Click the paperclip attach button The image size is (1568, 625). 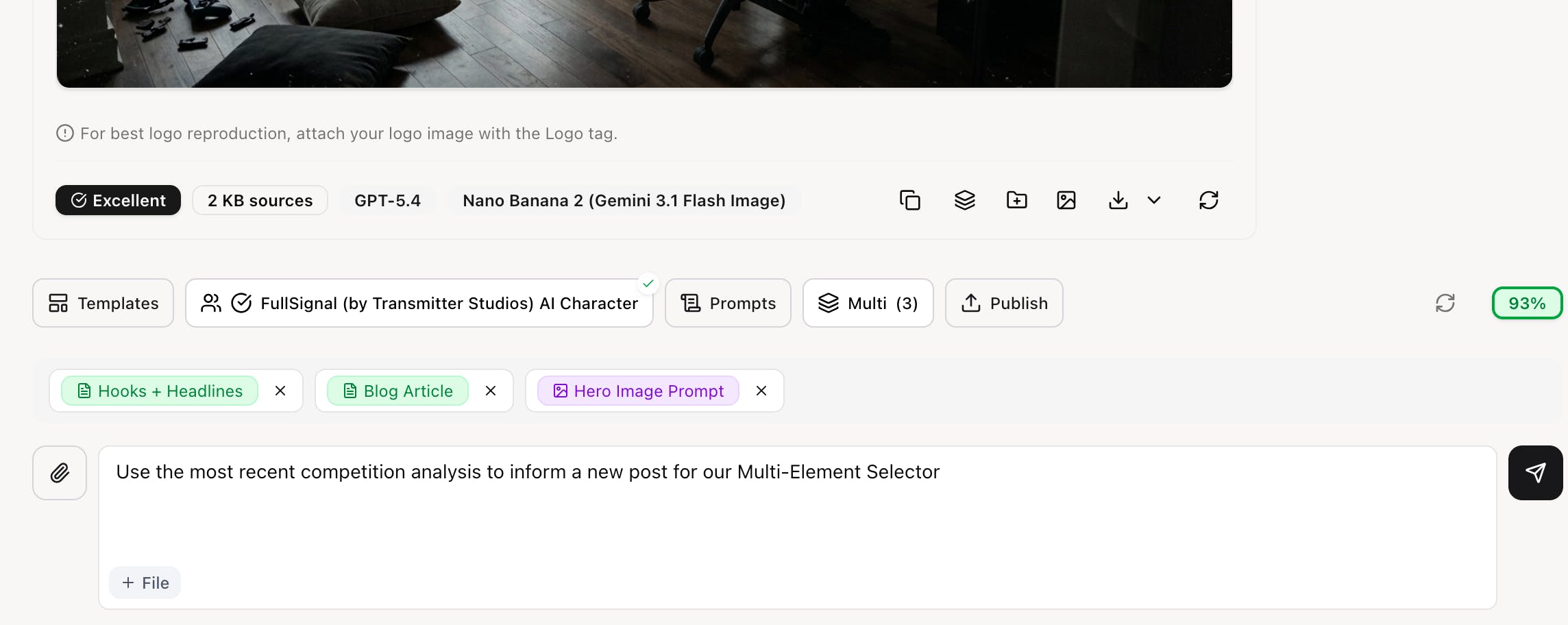coord(60,473)
